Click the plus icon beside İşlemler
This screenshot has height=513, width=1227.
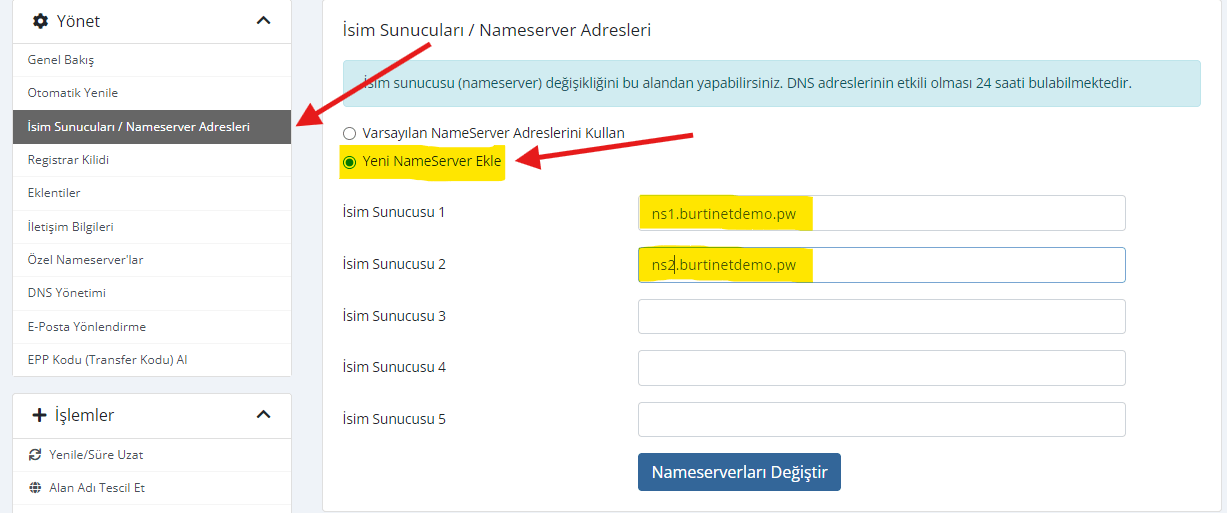point(40,415)
